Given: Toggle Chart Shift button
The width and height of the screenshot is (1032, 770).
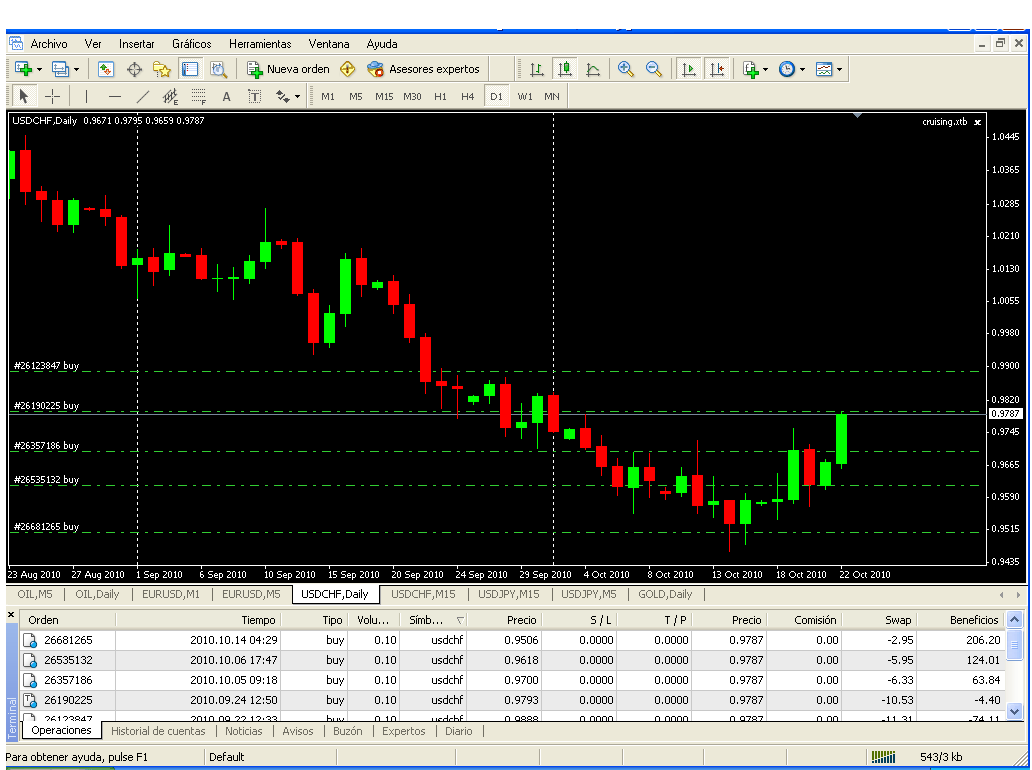Looking at the screenshot, I should (x=717, y=69).
